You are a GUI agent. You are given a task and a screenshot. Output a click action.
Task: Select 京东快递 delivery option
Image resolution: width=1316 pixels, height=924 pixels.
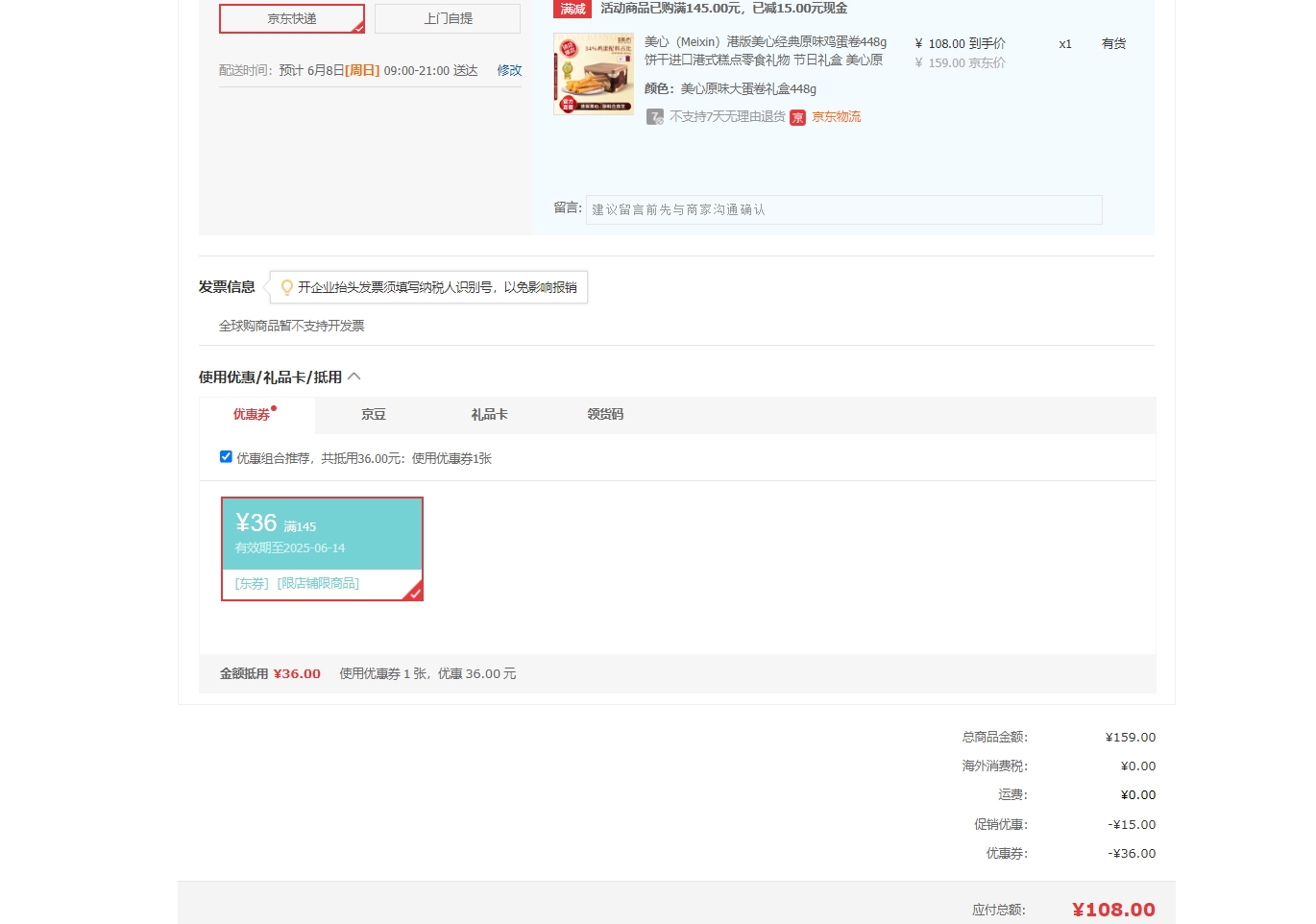point(292,19)
